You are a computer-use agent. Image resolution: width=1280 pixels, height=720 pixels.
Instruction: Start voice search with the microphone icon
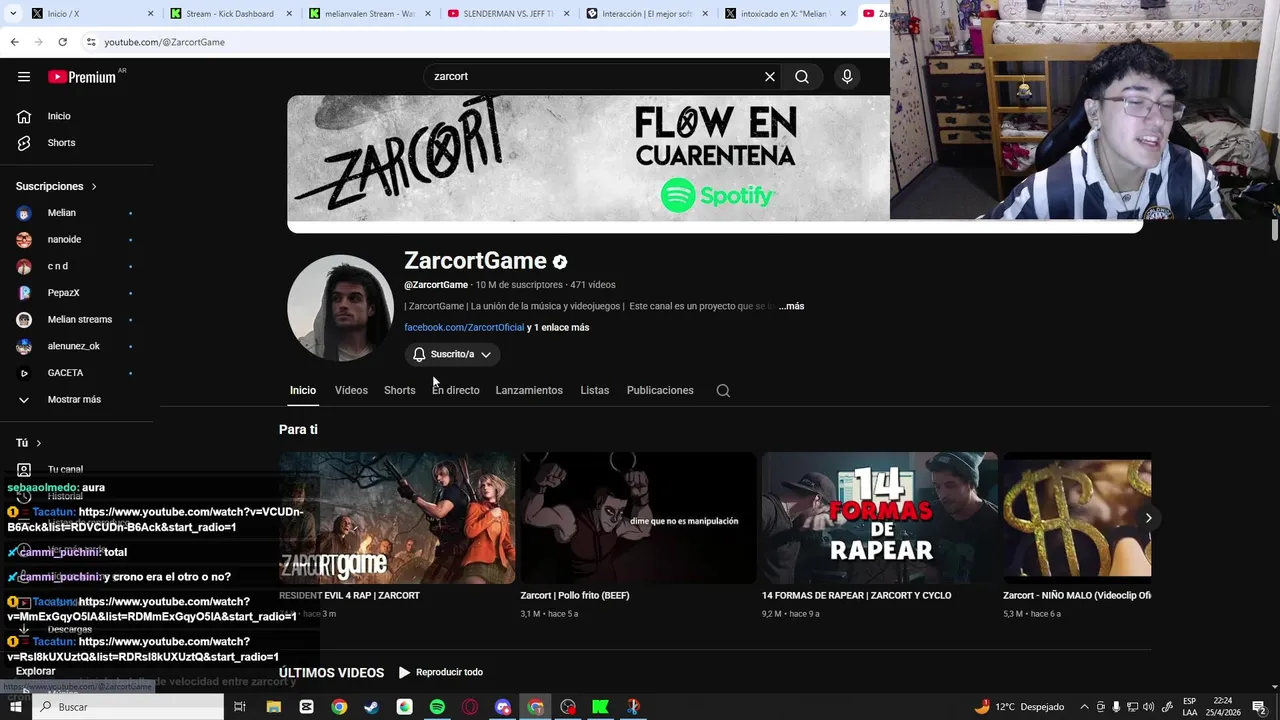[x=847, y=76]
